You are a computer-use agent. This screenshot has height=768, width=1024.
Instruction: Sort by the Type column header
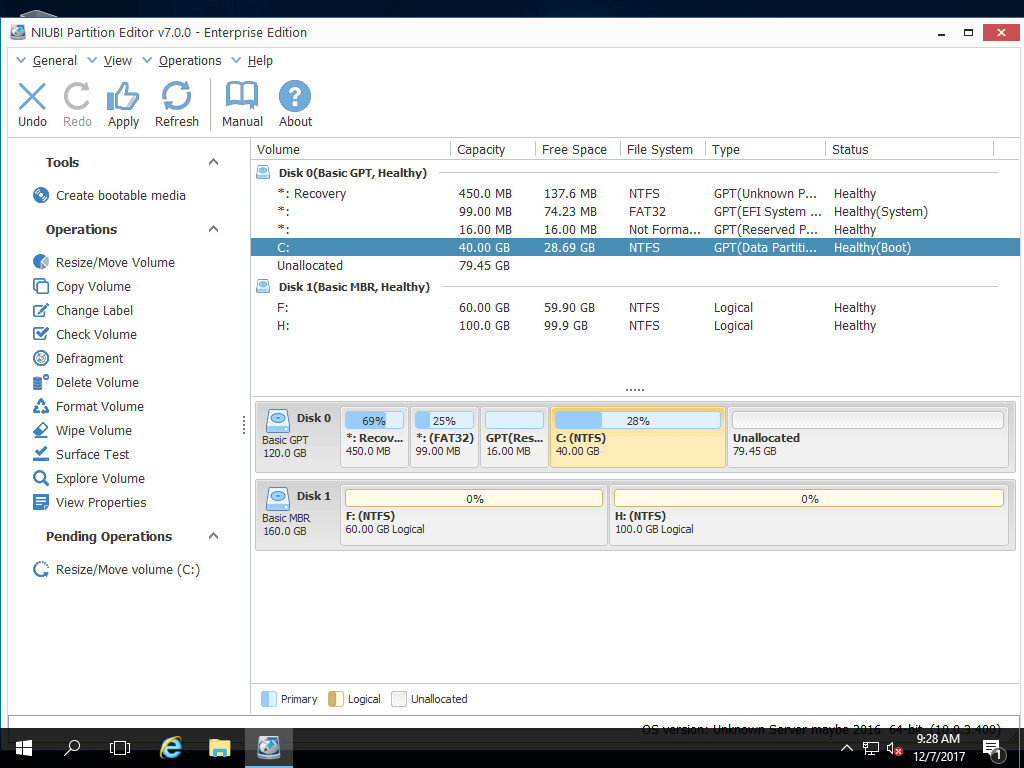pos(765,150)
